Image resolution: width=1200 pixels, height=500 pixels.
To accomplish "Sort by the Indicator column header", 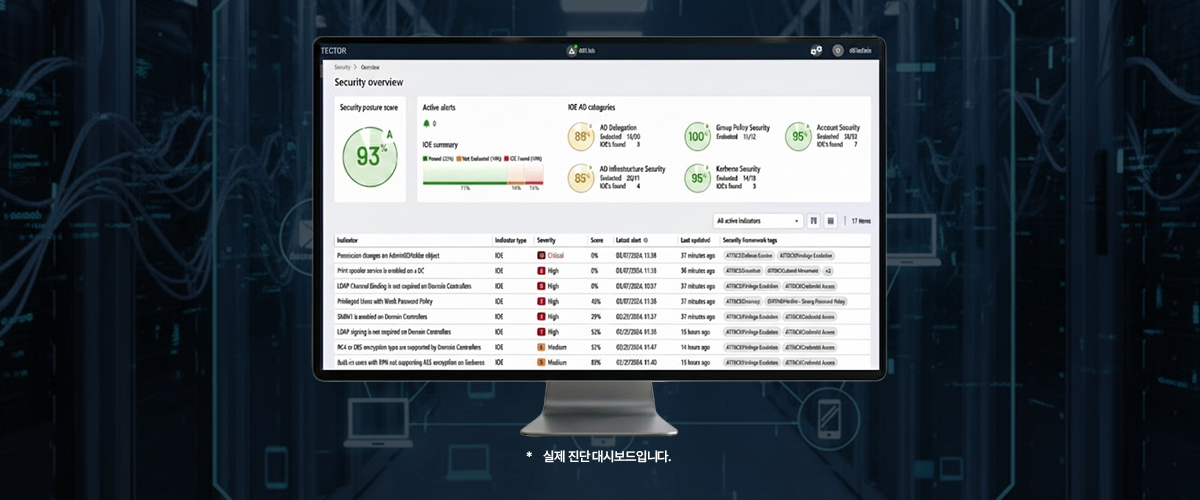I will point(349,241).
